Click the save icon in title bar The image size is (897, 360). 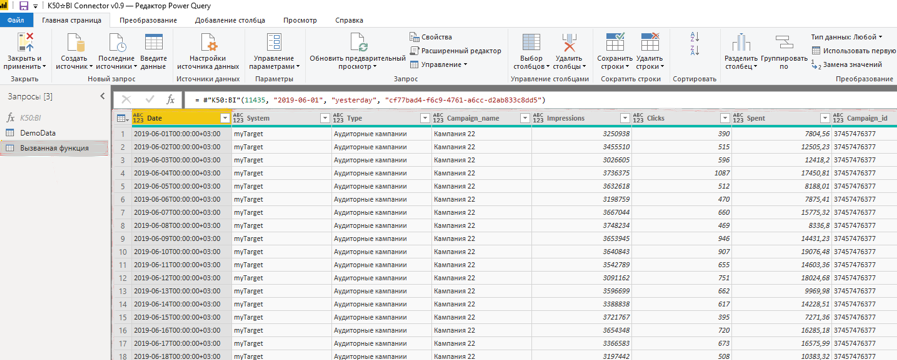24,6
